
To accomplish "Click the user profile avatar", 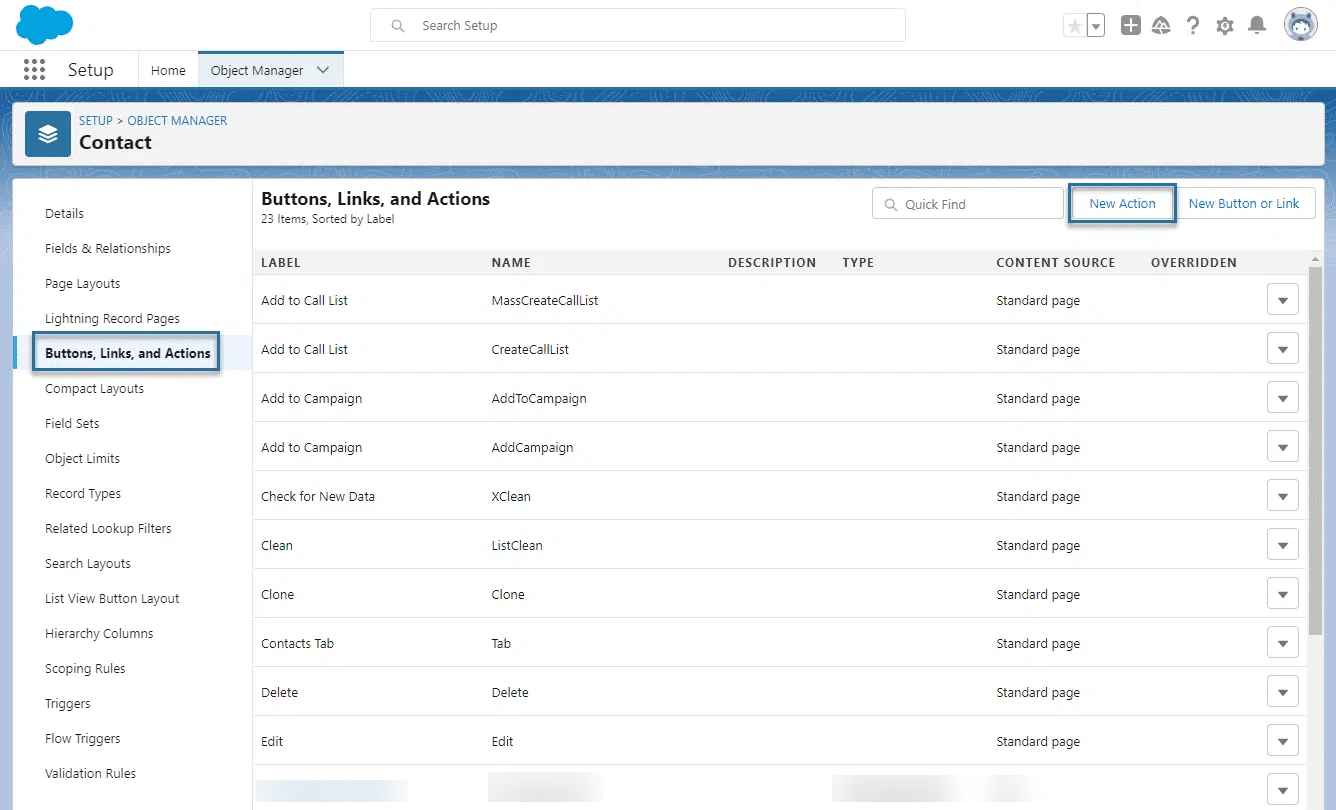I will tap(1301, 26).
